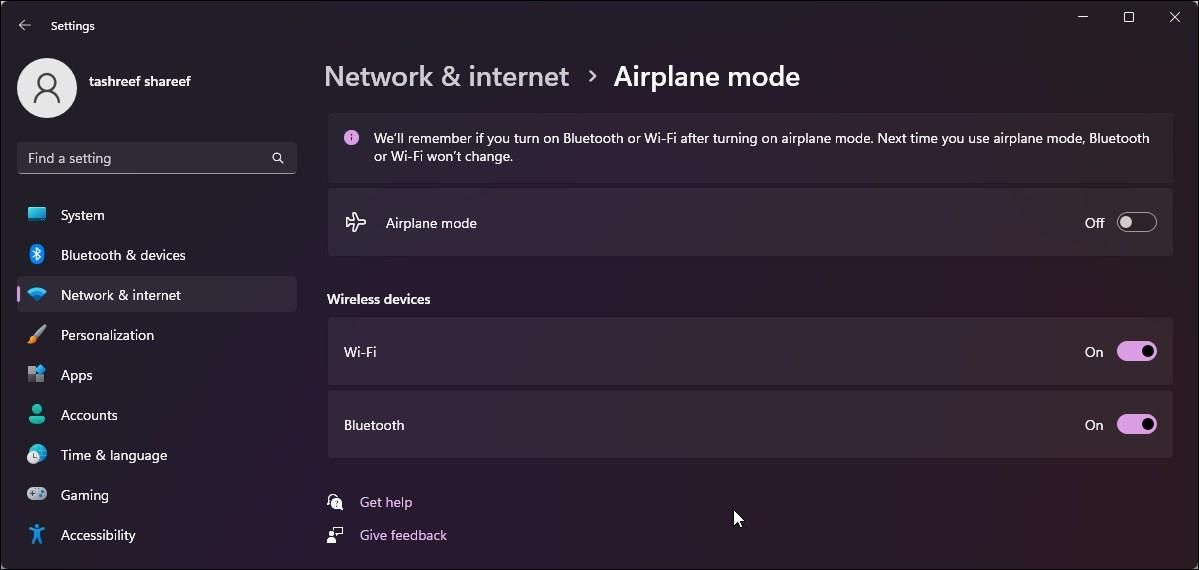Open the System settings section
This screenshot has width=1199, height=570.
[x=82, y=215]
